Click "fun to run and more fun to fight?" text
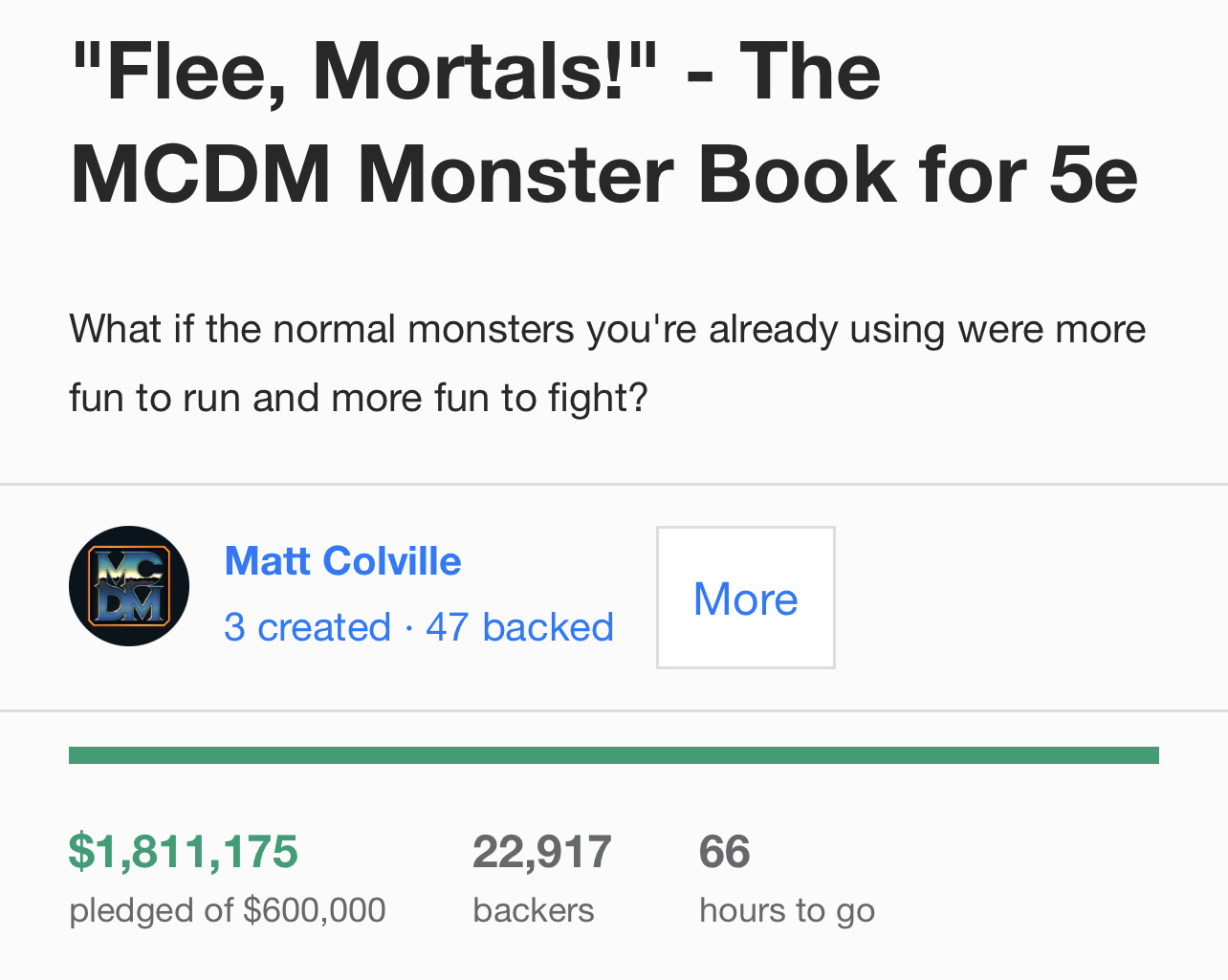1228x980 pixels. tap(359, 398)
